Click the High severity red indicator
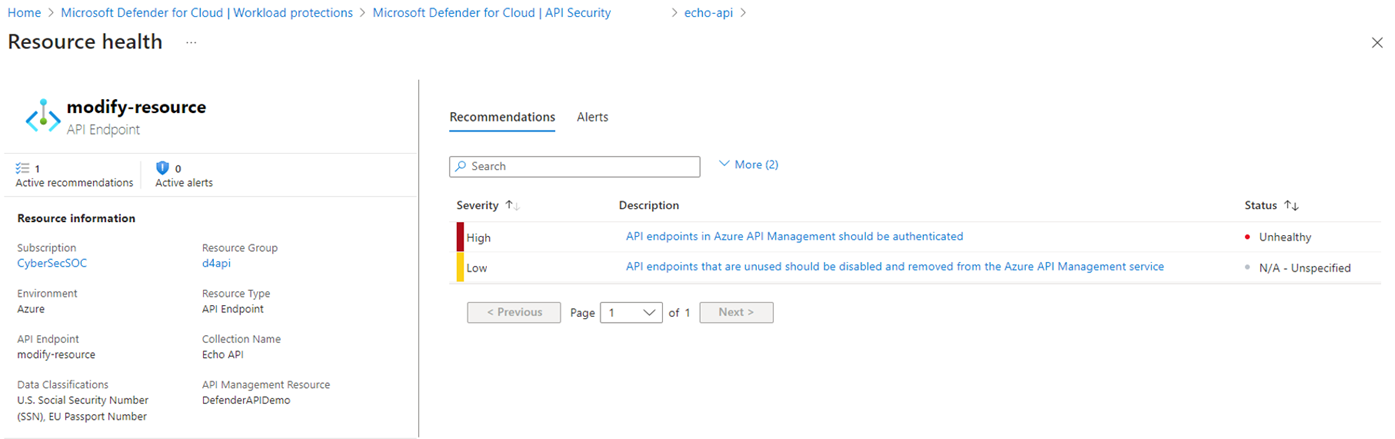Screen dimensions: 1395x439 point(460,237)
